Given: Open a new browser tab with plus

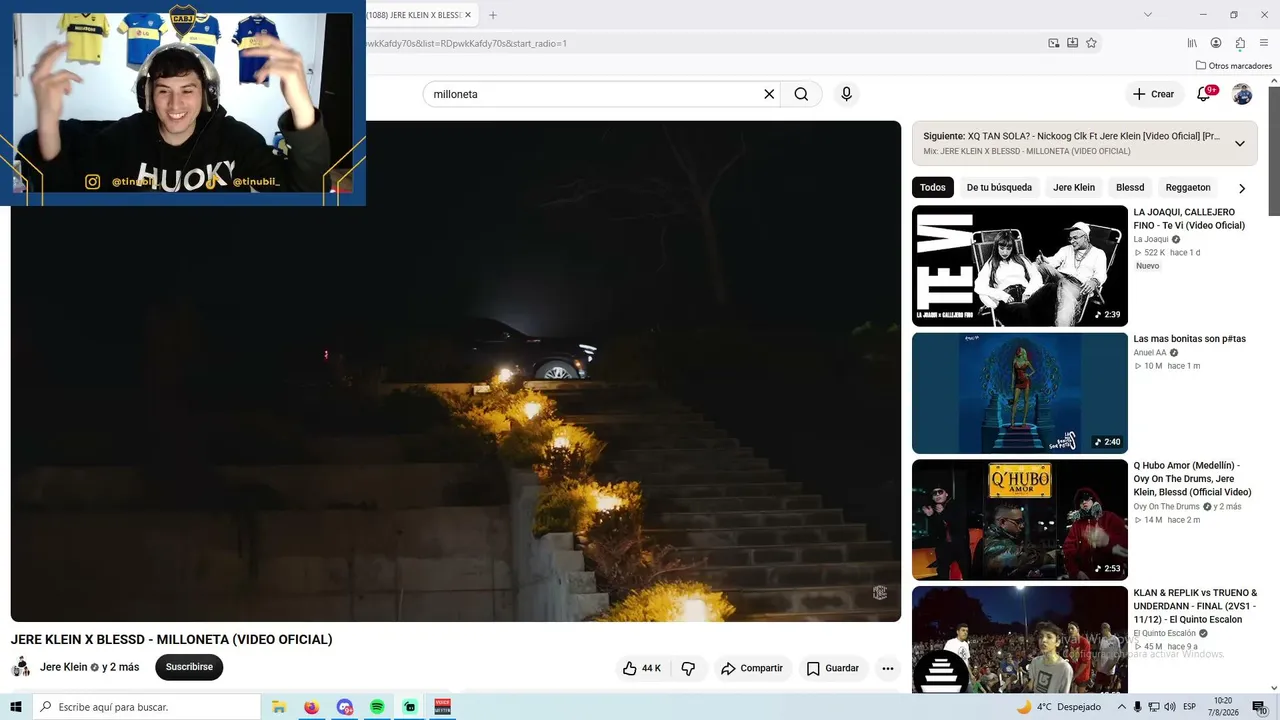Looking at the screenshot, I should 493,15.
